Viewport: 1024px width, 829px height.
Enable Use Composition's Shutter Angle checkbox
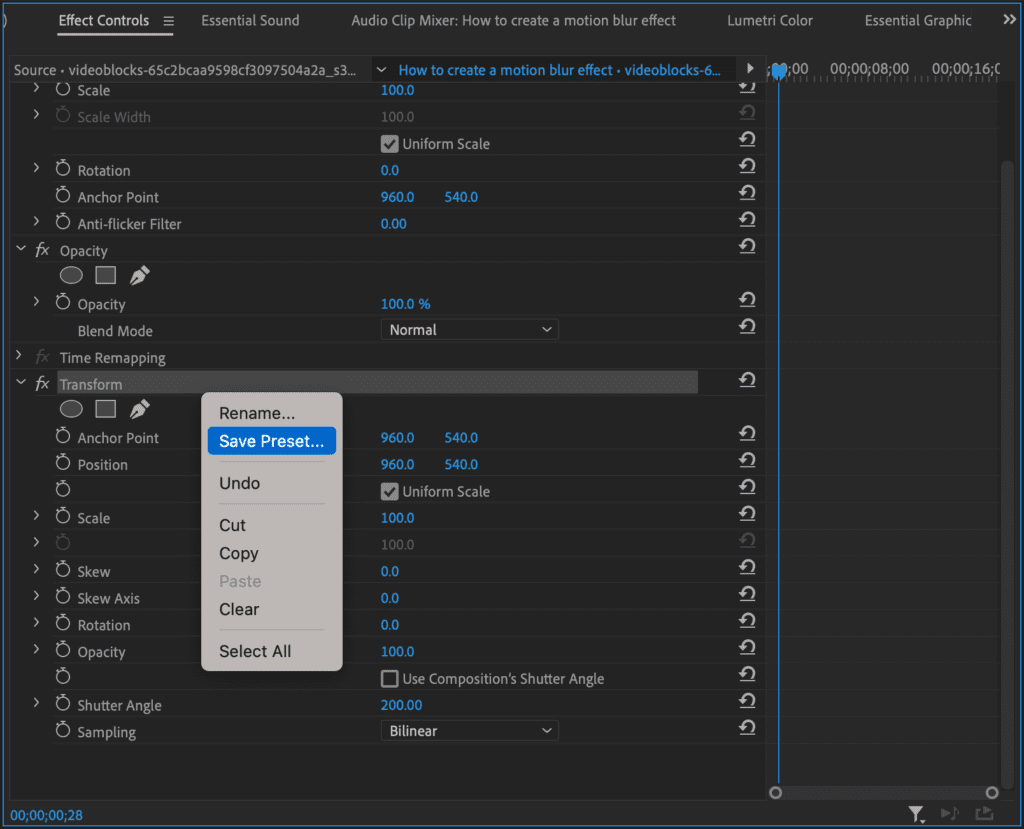click(x=390, y=679)
